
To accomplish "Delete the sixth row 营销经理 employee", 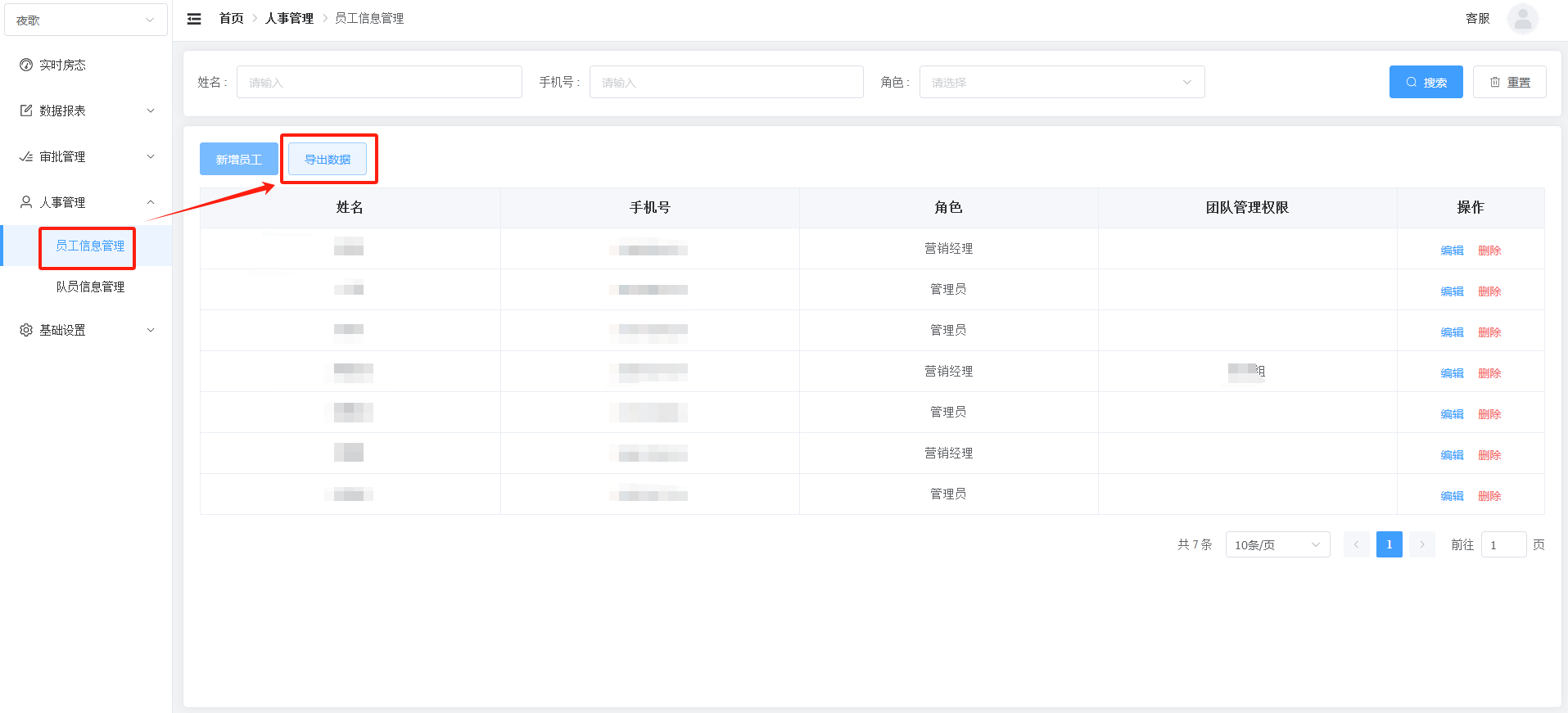I will [x=1489, y=455].
